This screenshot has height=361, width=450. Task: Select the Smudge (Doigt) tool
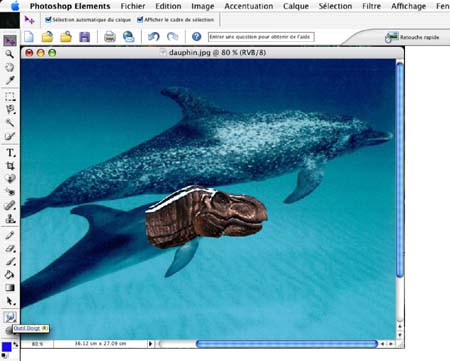click(10, 317)
